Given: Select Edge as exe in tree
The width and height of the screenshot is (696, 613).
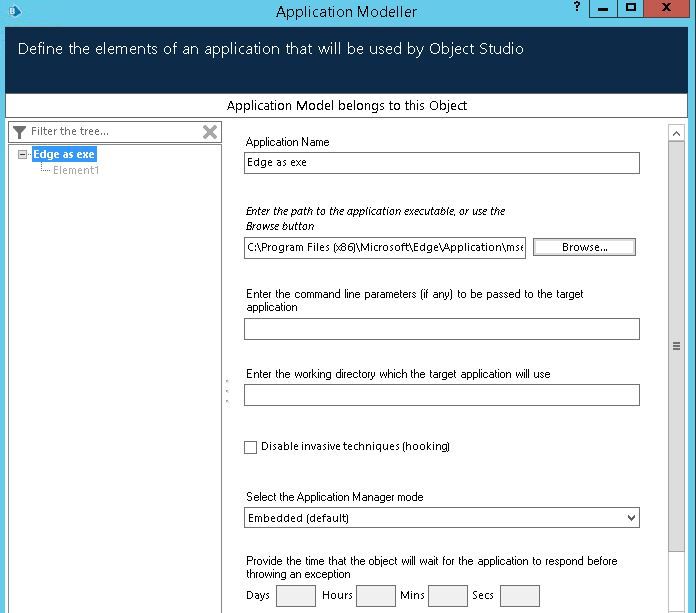Looking at the screenshot, I should (x=64, y=155).
